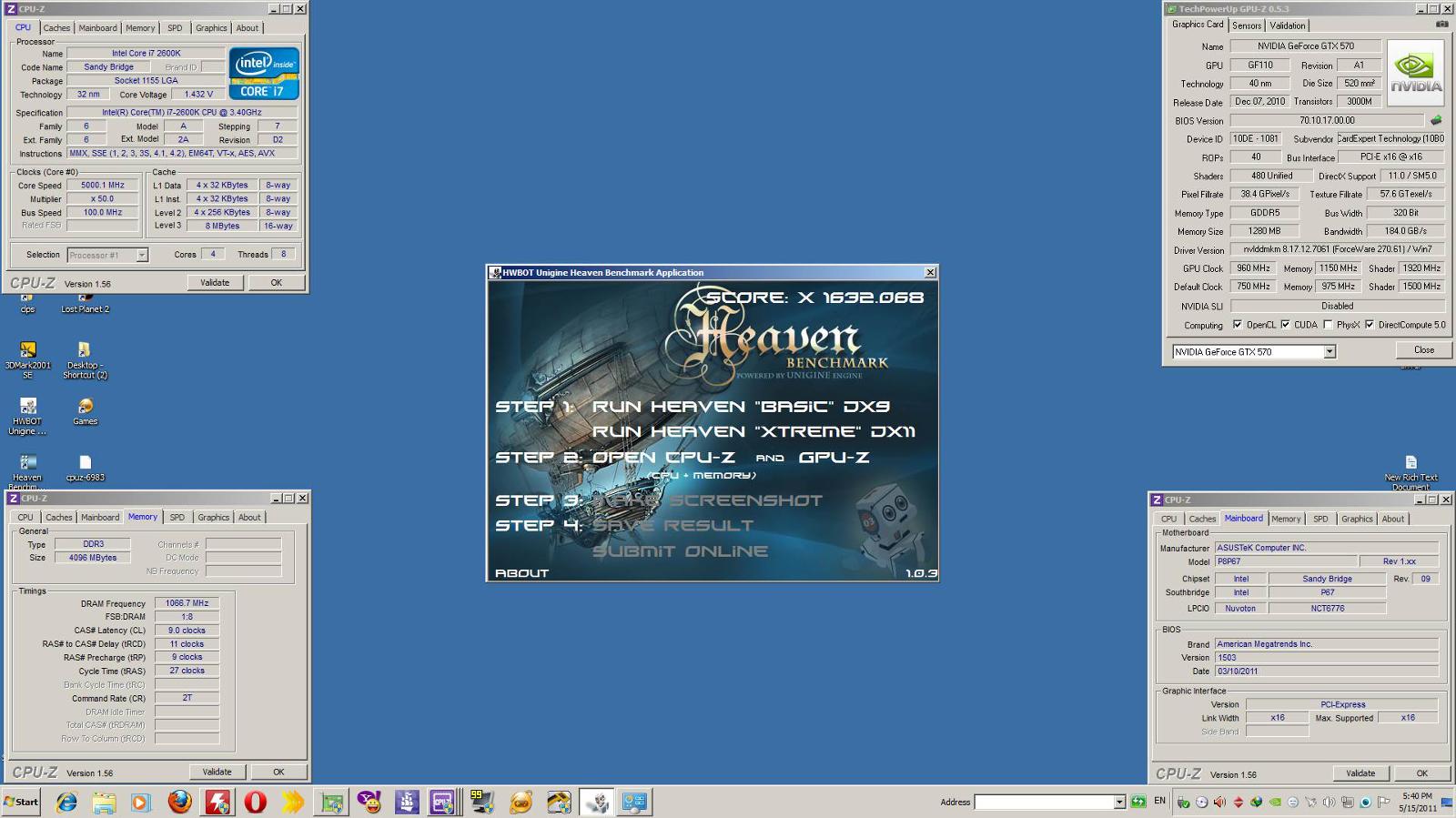
Task: Open the cpuz-6983 file on desktop
Action: pos(85,468)
